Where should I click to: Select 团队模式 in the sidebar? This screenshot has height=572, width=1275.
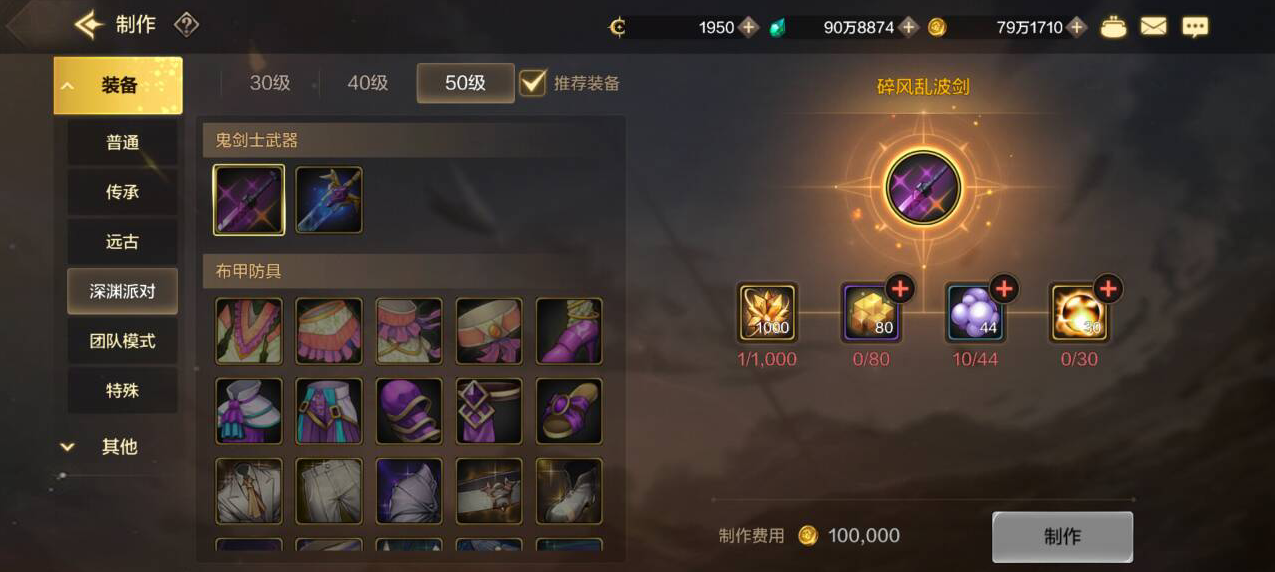[x=122, y=341]
